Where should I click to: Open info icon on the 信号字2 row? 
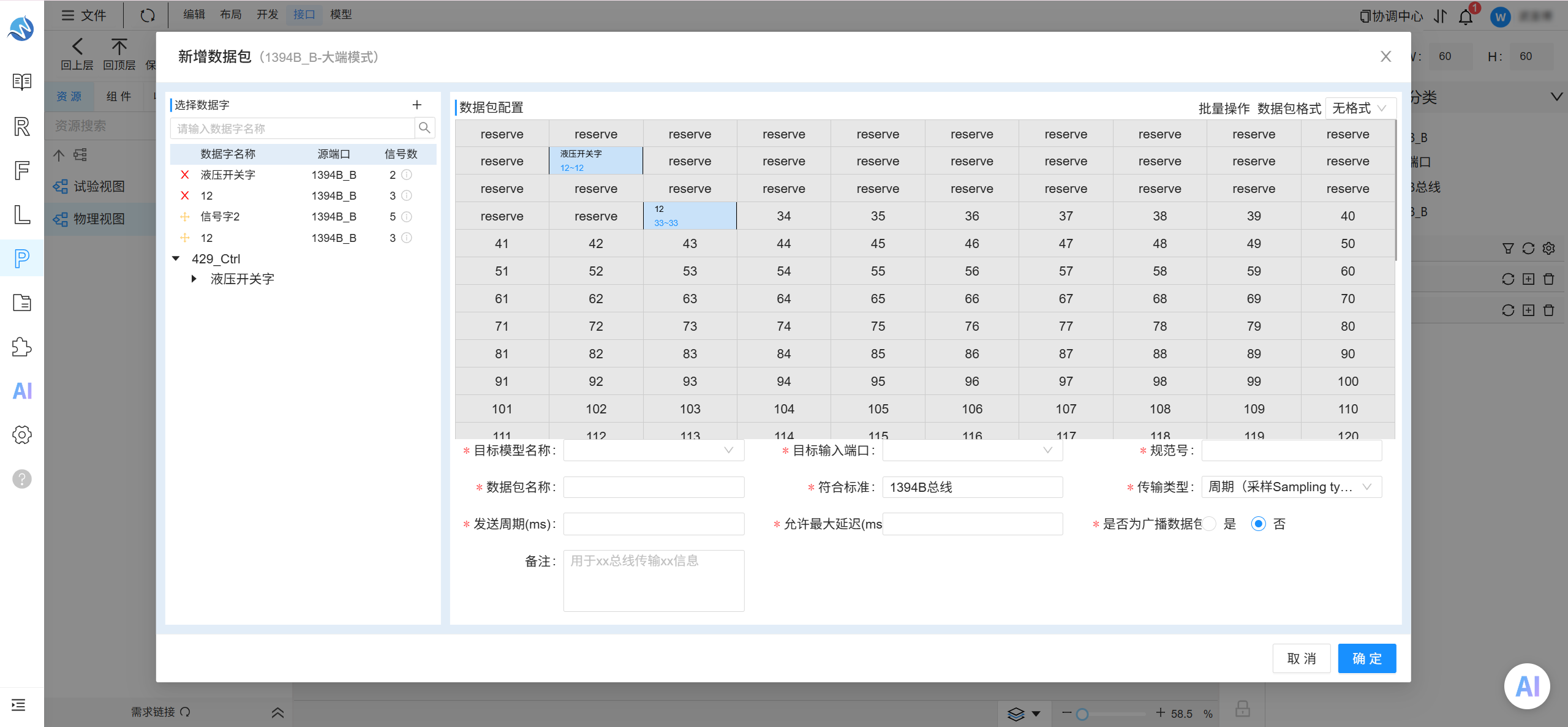point(407,216)
